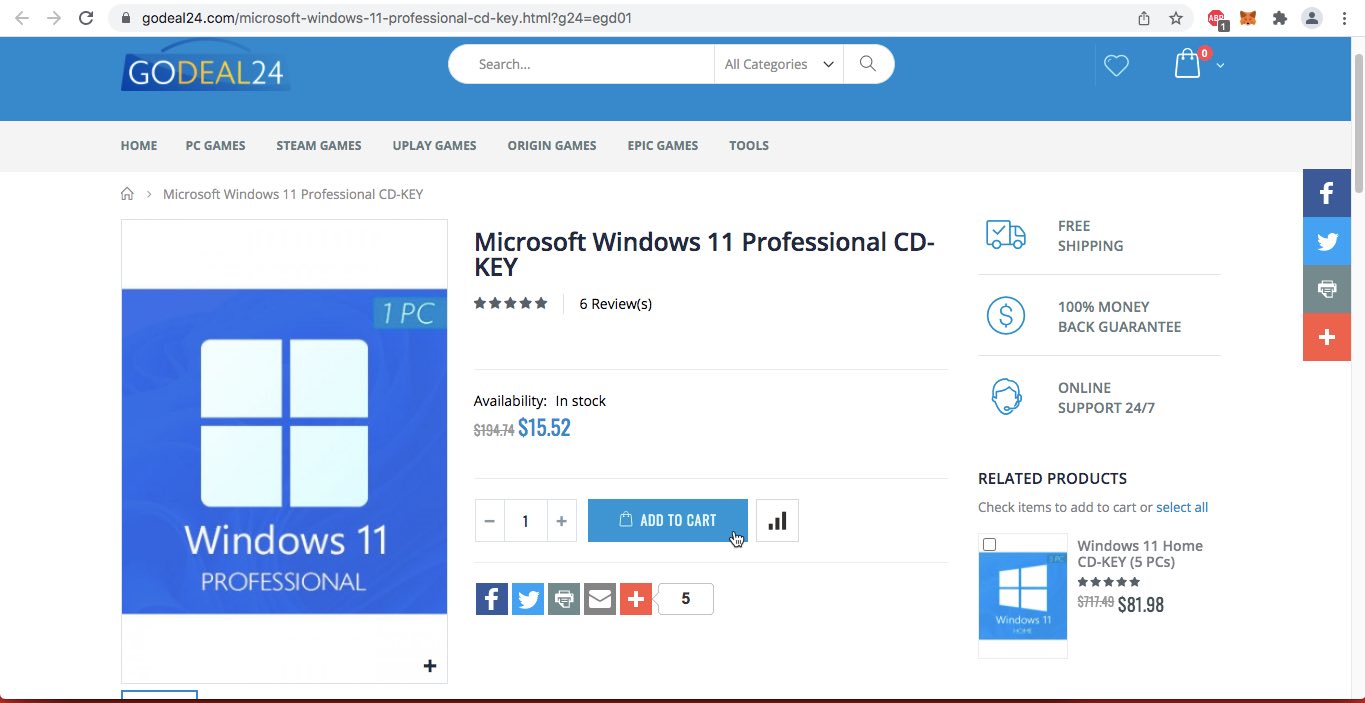This screenshot has height=703, width=1365.
Task: Open the All Categories dropdown
Action: pyautogui.click(x=779, y=64)
